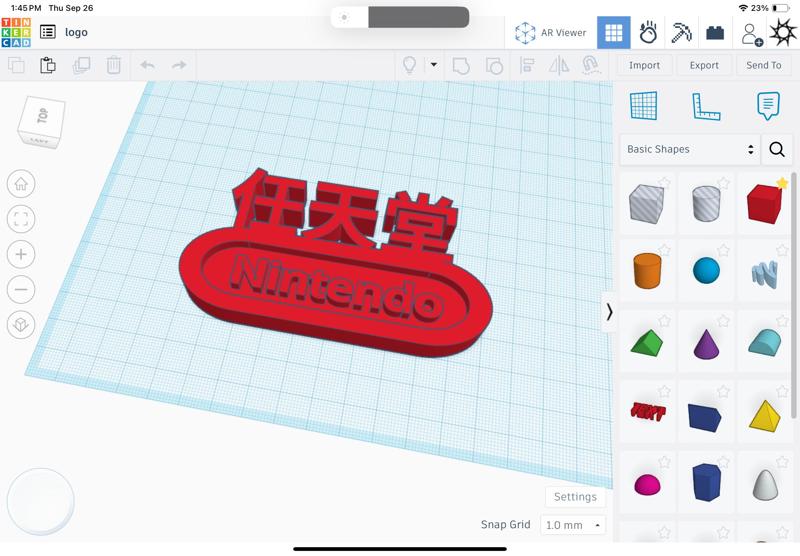The width and height of the screenshot is (800, 556).
Task: Redo the last action
Action: point(179,65)
